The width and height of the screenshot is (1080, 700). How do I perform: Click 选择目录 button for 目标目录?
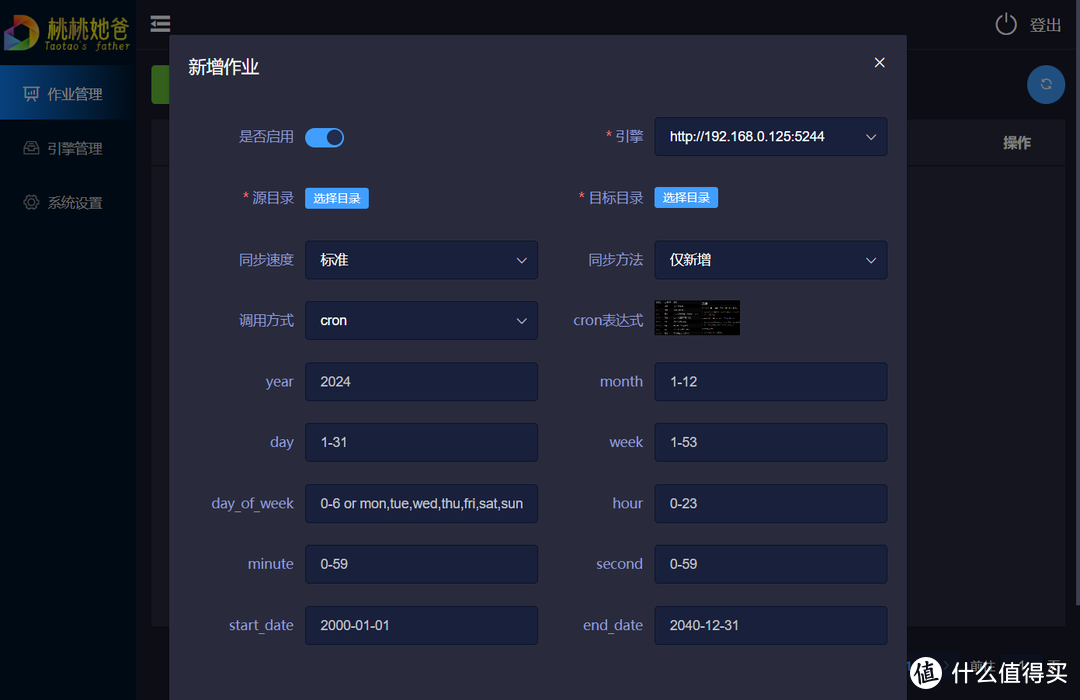(x=686, y=198)
